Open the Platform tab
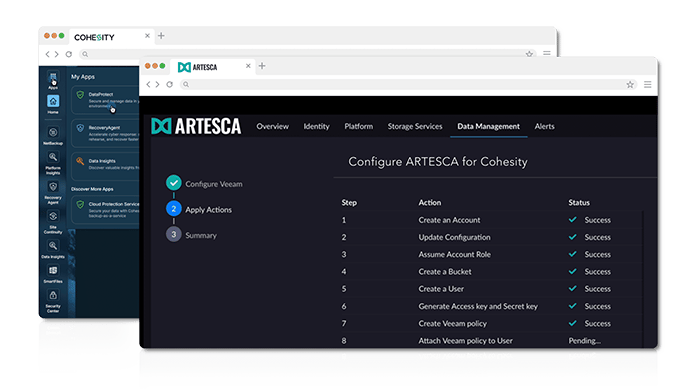 (x=358, y=126)
